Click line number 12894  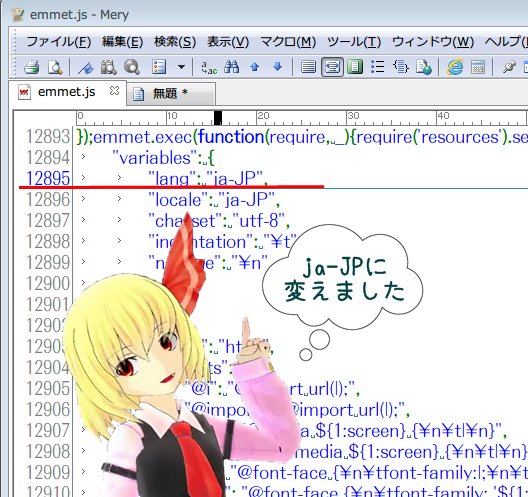point(47,158)
